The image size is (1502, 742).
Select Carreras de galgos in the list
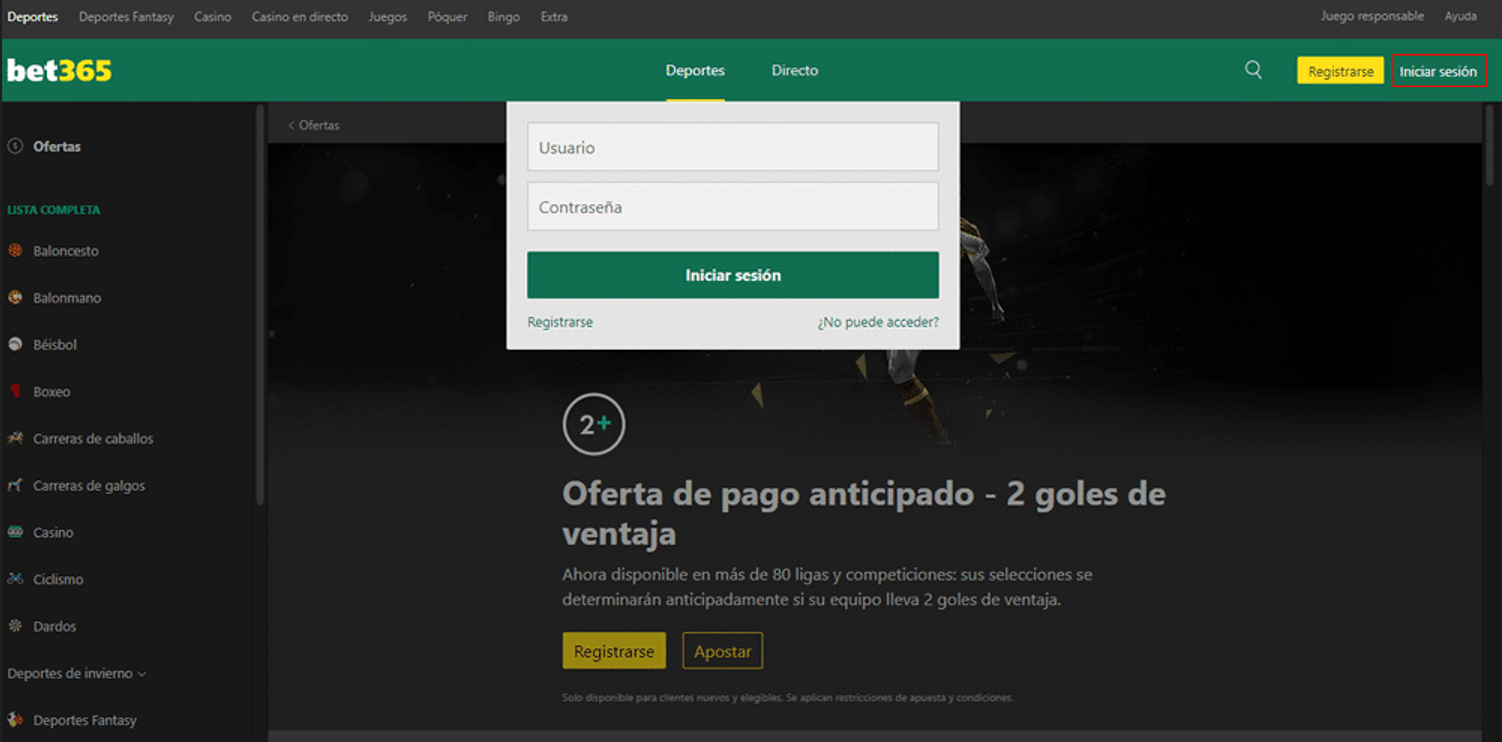point(89,485)
